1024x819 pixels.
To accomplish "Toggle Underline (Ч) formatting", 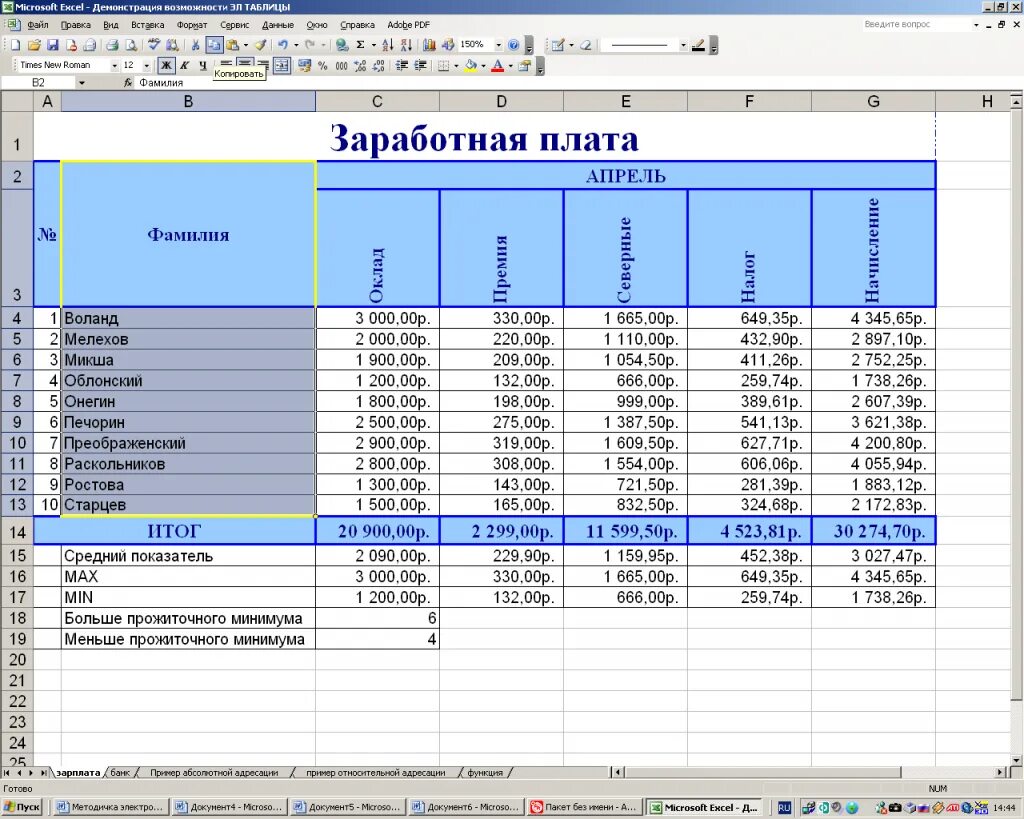I will point(203,65).
